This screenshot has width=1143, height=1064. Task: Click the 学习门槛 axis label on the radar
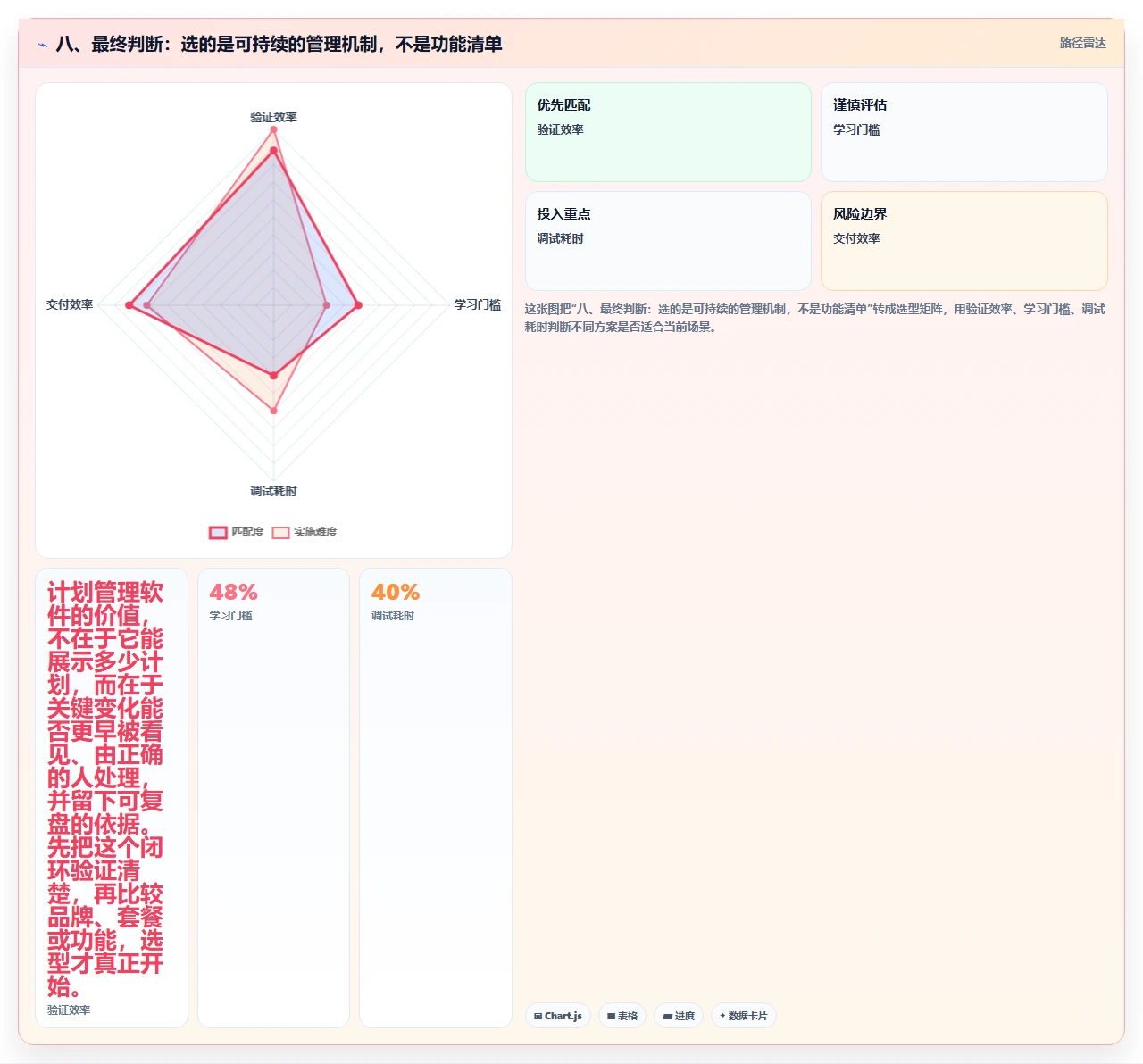click(477, 304)
